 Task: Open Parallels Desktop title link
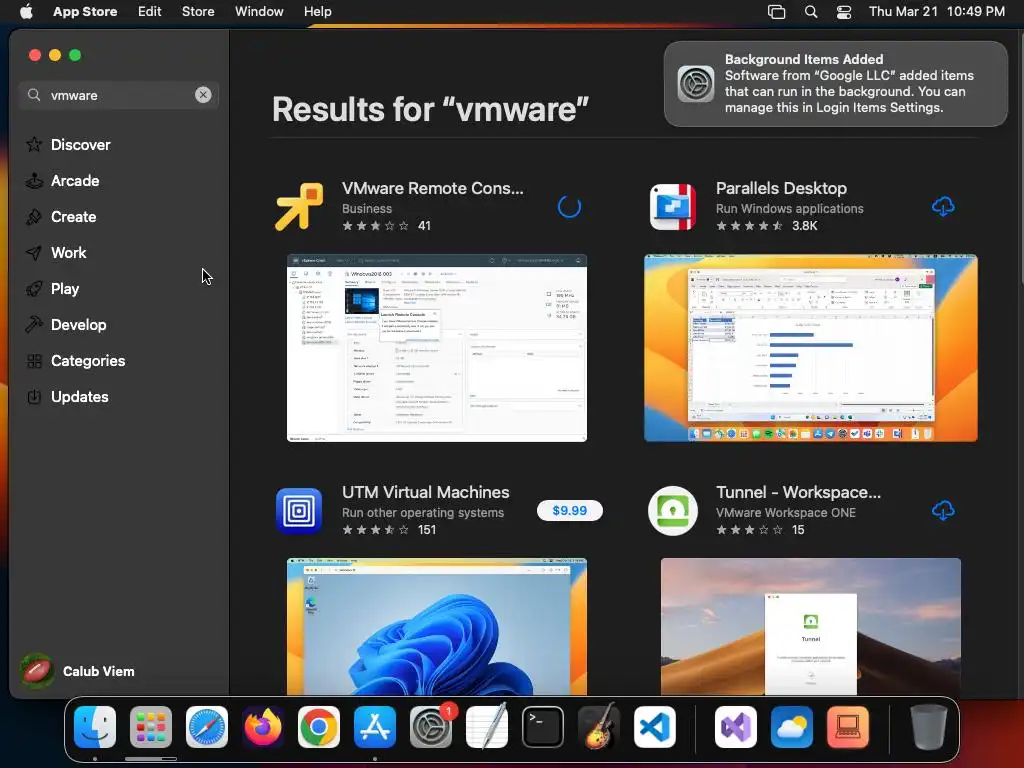781,188
